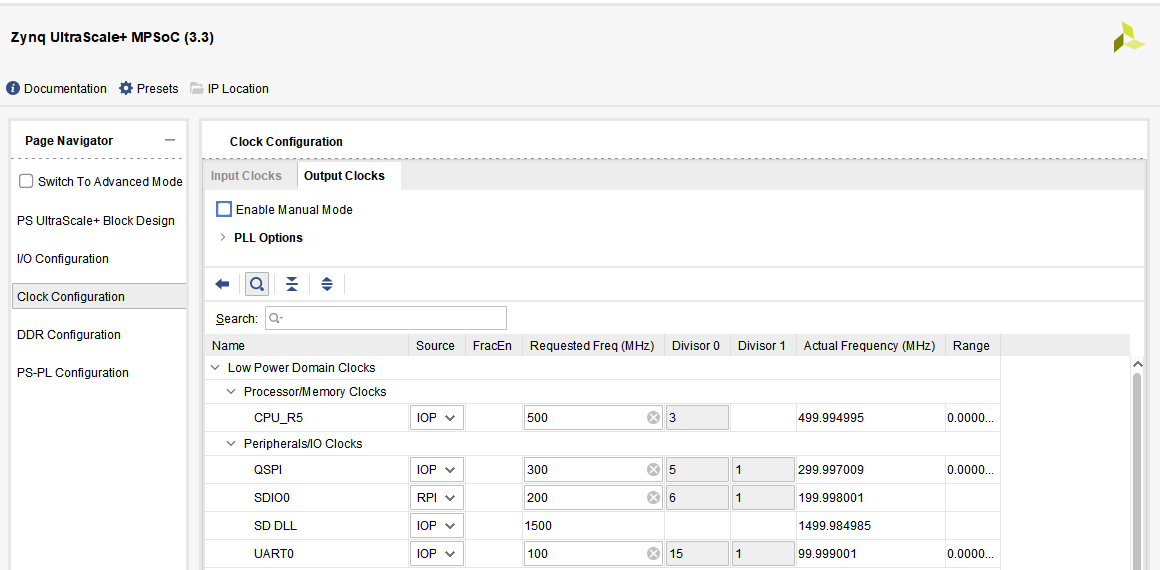The width and height of the screenshot is (1160, 570).
Task: Toggle the search magnifier toolbar icon
Action: tap(257, 284)
